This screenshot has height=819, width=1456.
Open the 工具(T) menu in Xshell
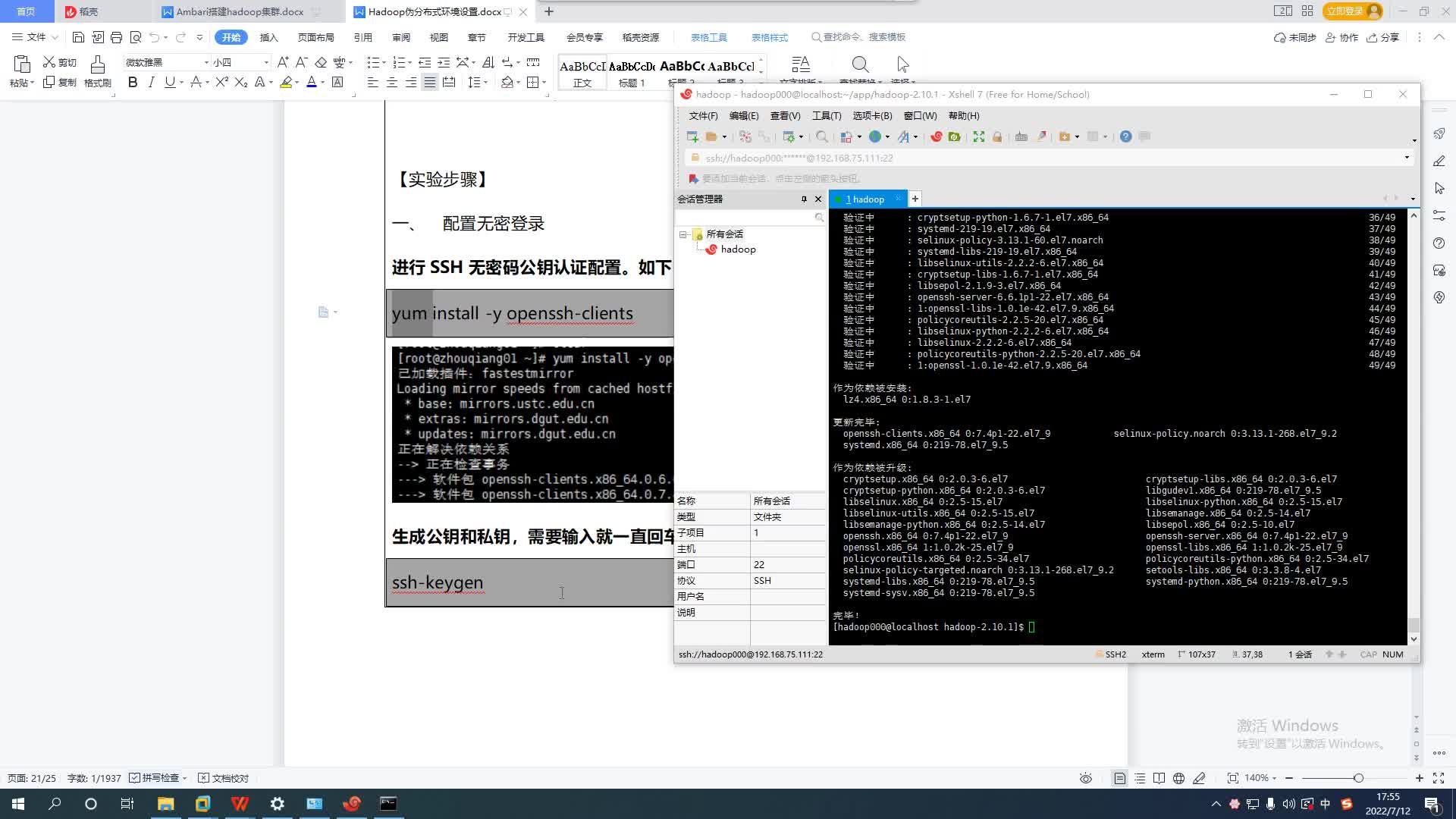(x=826, y=115)
